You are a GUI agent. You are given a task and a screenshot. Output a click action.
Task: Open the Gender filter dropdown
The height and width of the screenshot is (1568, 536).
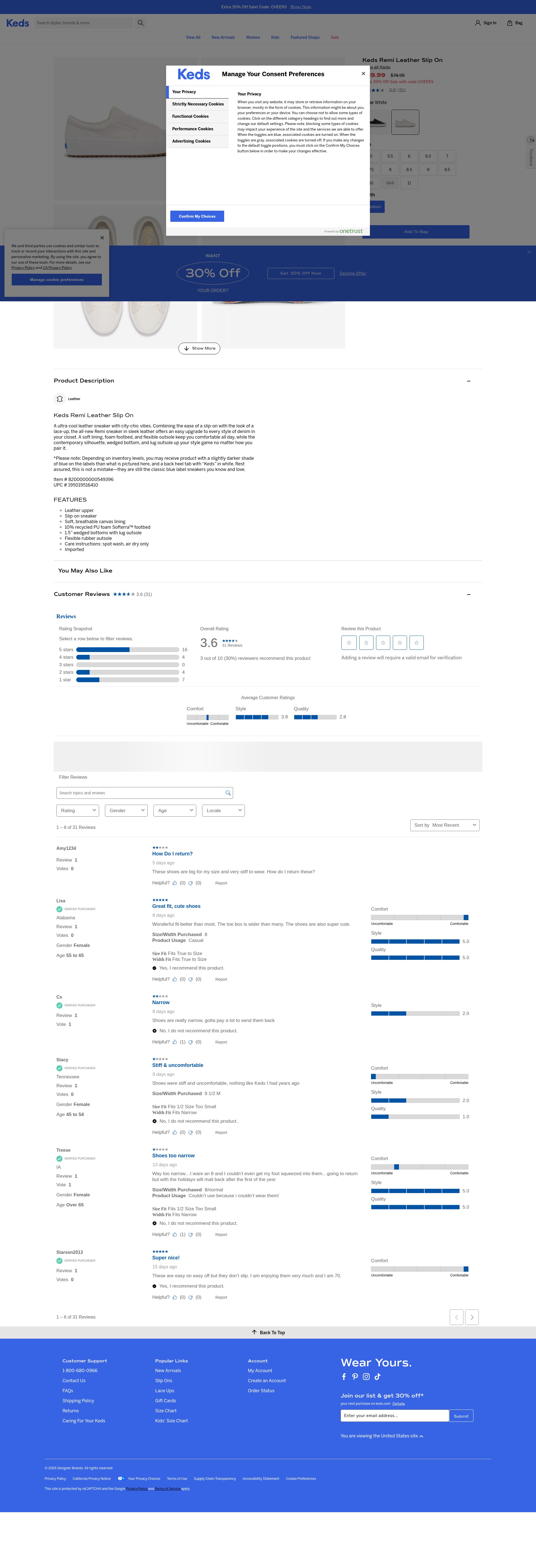click(x=126, y=811)
